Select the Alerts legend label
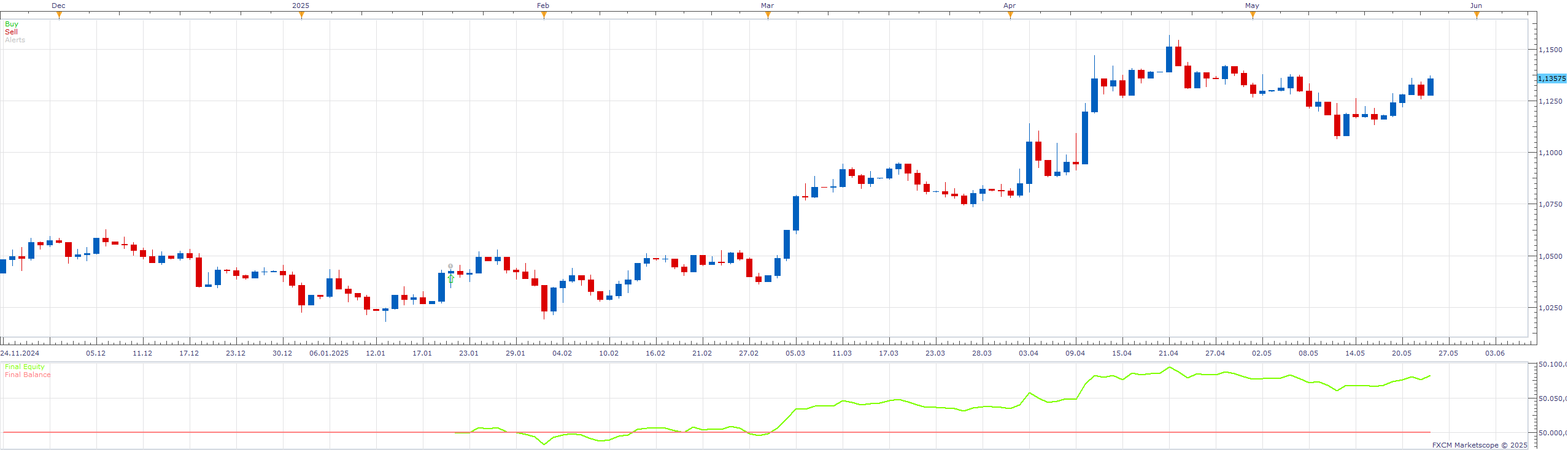 tap(15, 40)
